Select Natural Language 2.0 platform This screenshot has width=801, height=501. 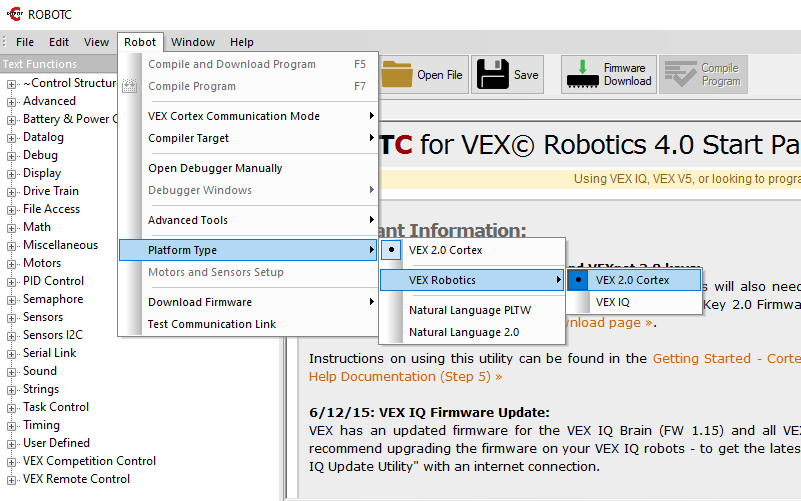click(x=473, y=332)
